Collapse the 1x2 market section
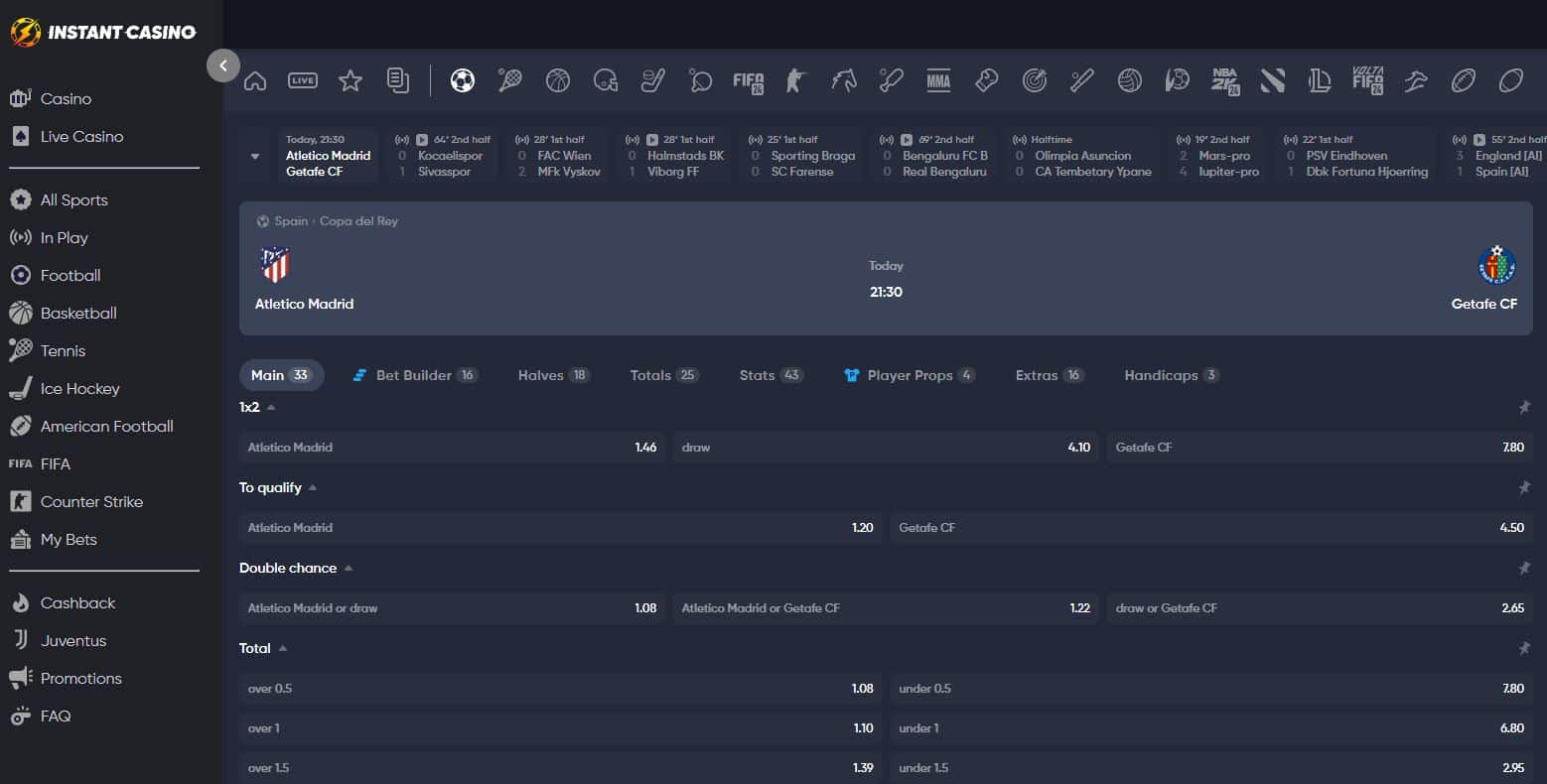 pyautogui.click(x=271, y=407)
